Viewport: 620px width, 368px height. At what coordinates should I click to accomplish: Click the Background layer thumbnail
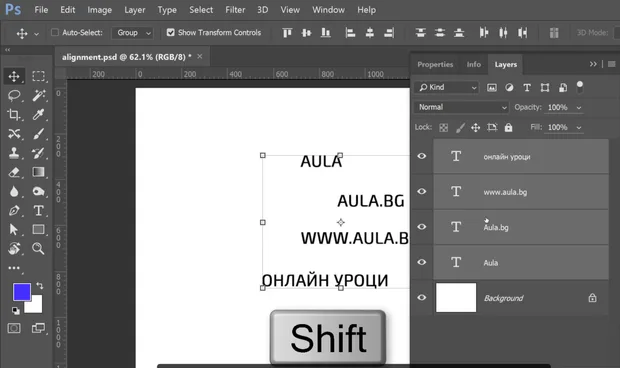coord(456,297)
